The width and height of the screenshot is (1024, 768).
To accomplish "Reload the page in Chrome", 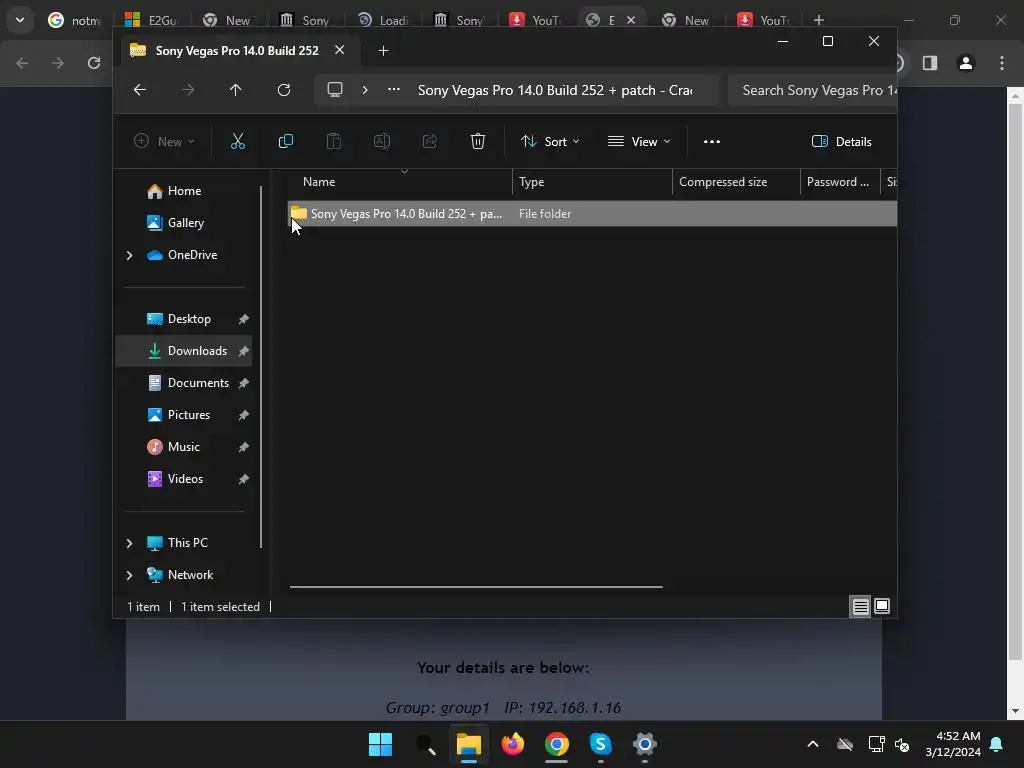I will [94, 63].
